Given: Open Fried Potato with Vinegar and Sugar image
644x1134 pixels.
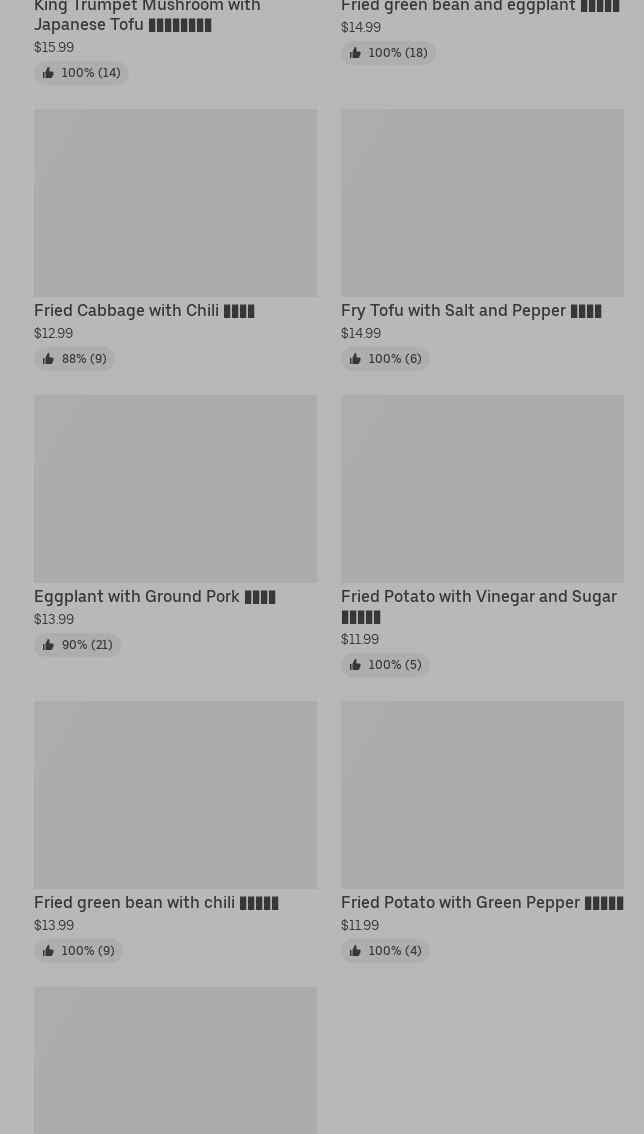Looking at the screenshot, I should pyautogui.click(x=482, y=488).
